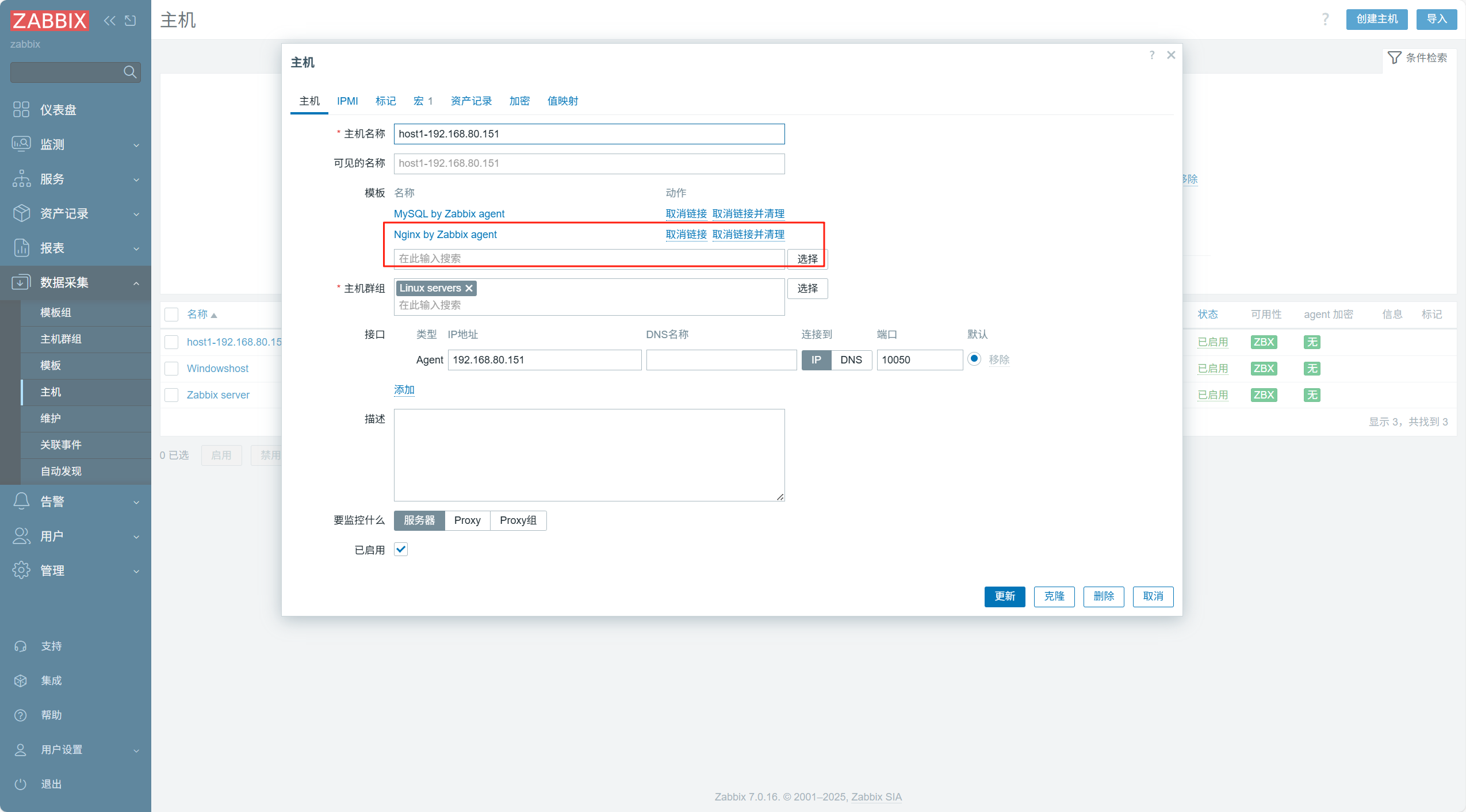The image size is (1466, 812).
Task: Expand the 用户设置 menu chevron
Action: coord(136,750)
